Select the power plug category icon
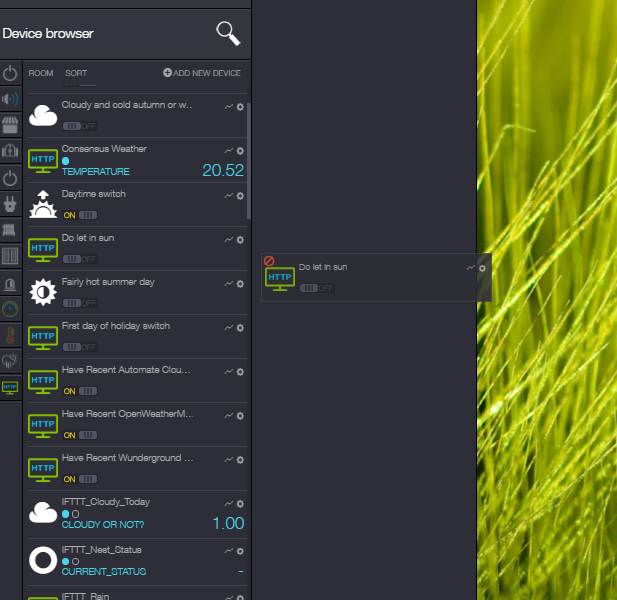This screenshot has height=600, width=617. point(10,204)
